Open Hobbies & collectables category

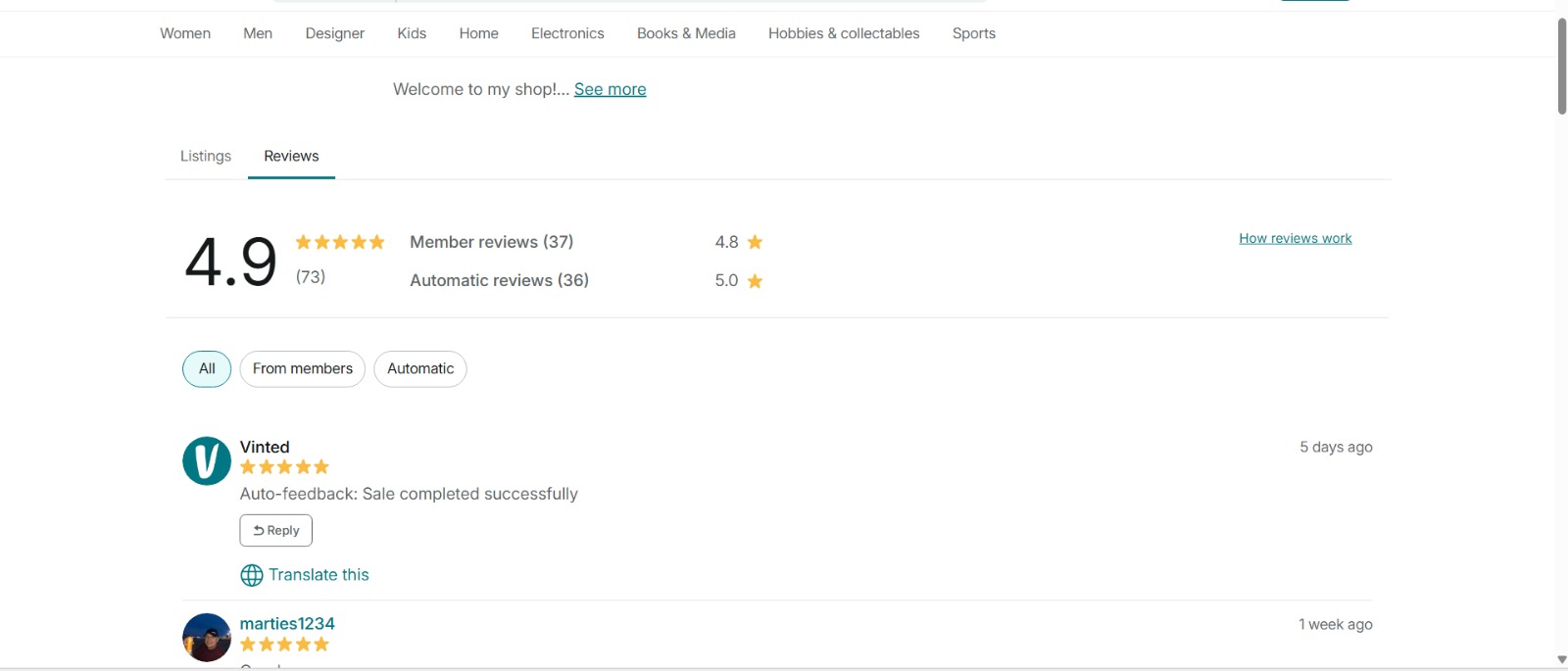(844, 33)
